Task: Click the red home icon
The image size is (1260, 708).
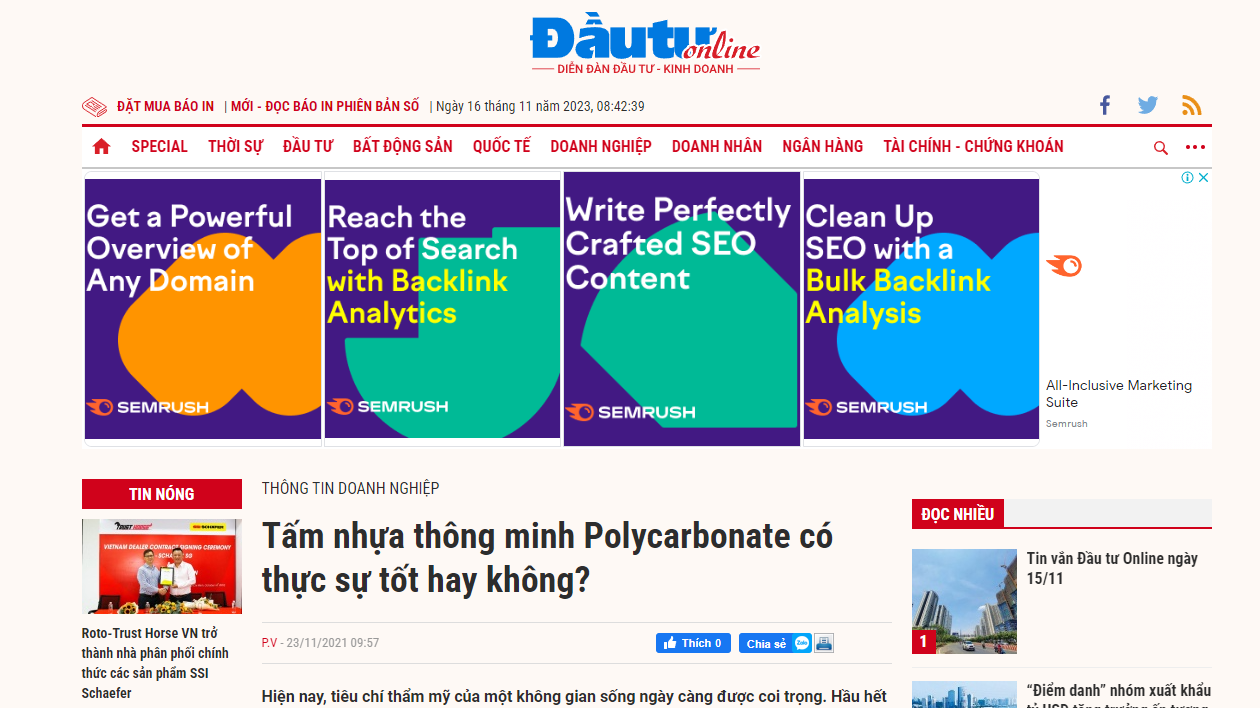Action: (x=101, y=147)
